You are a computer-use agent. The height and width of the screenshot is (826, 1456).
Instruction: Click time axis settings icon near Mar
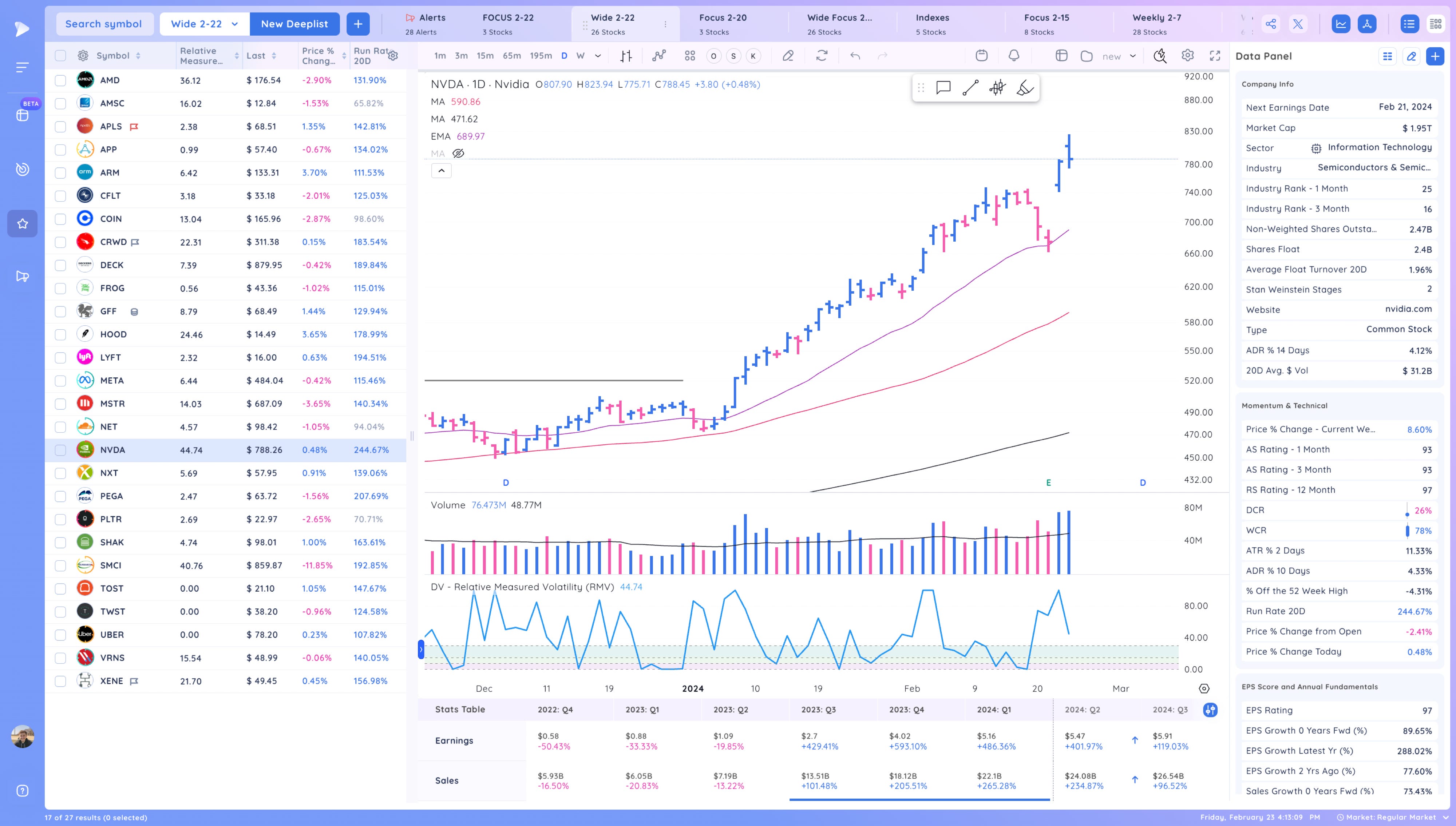click(x=1204, y=689)
